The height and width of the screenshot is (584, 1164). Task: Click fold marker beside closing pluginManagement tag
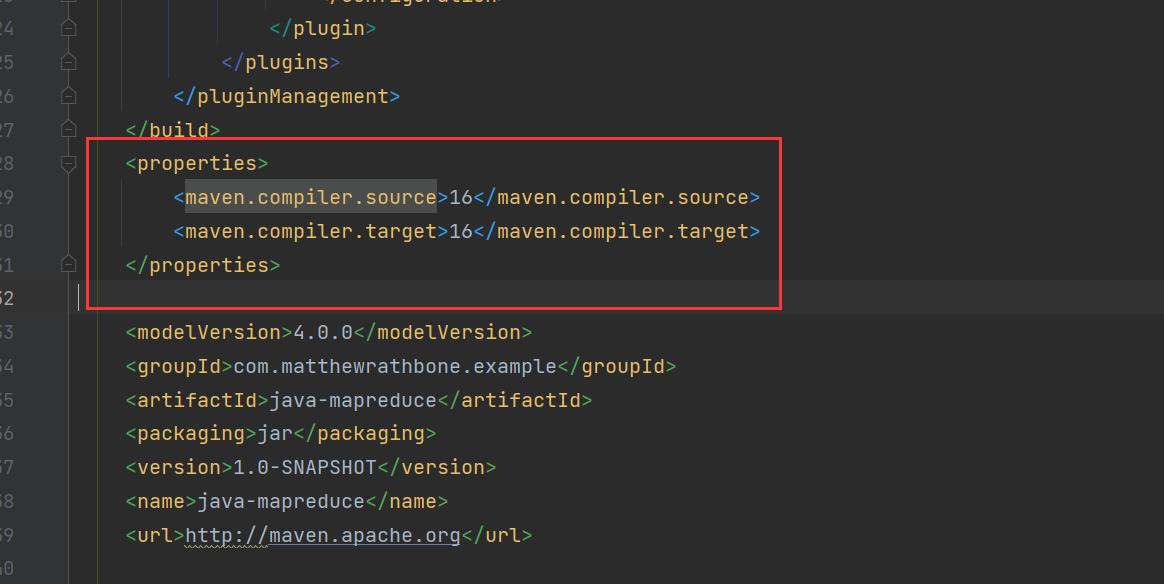tap(68, 96)
